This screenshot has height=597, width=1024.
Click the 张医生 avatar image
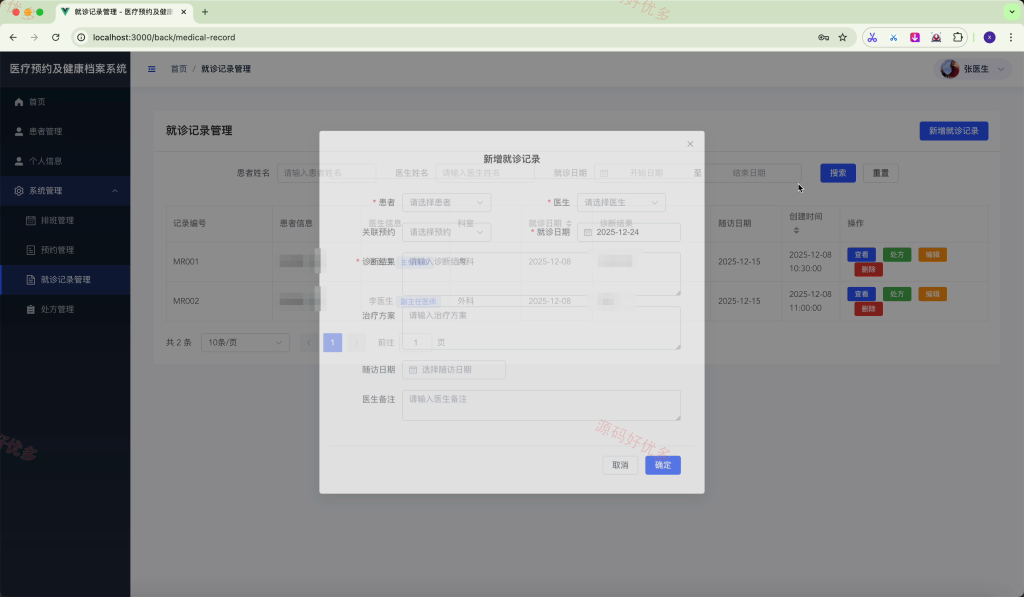pos(950,69)
